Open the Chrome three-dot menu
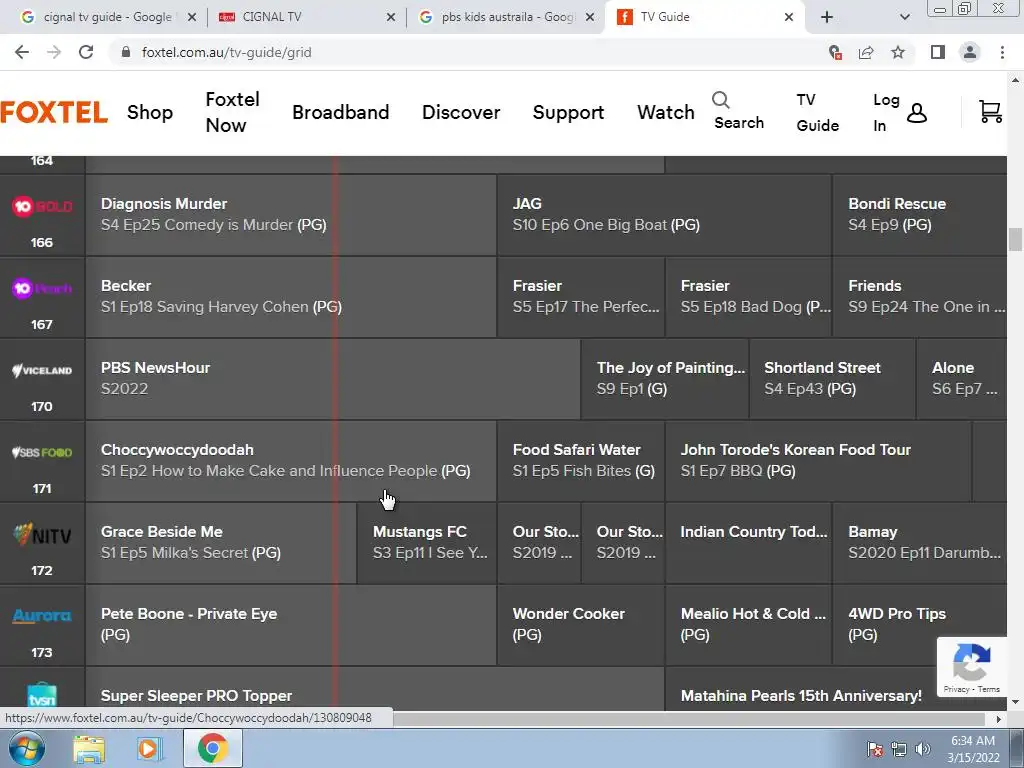 click(x=1002, y=52)
